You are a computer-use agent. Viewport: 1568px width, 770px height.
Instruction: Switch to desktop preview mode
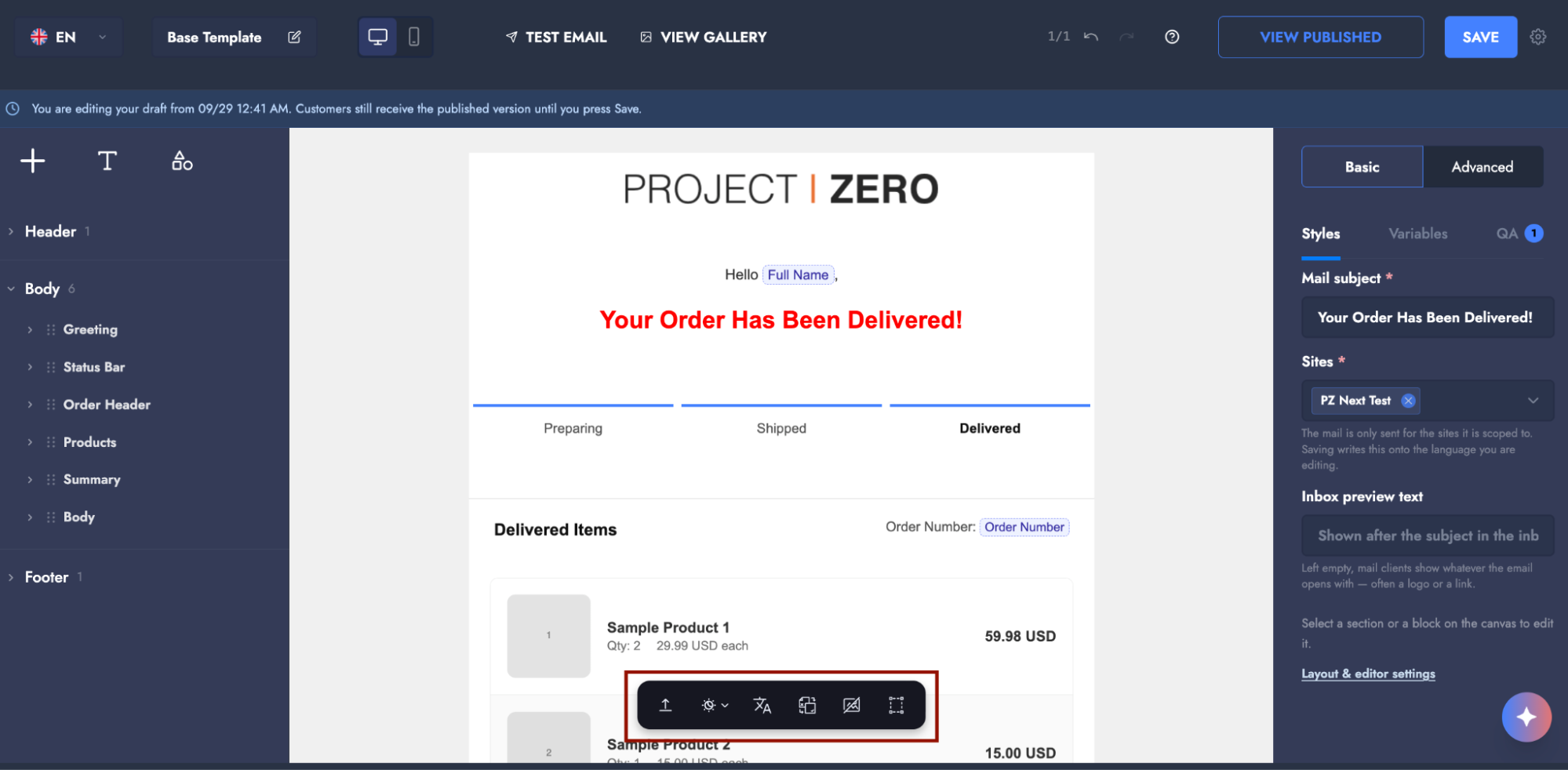pos(378,37)
